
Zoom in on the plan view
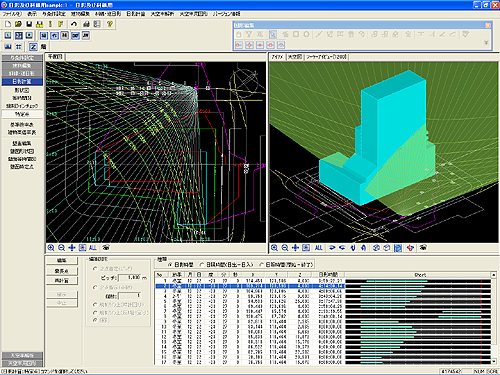pyautogui.click(x=51, y=248)
